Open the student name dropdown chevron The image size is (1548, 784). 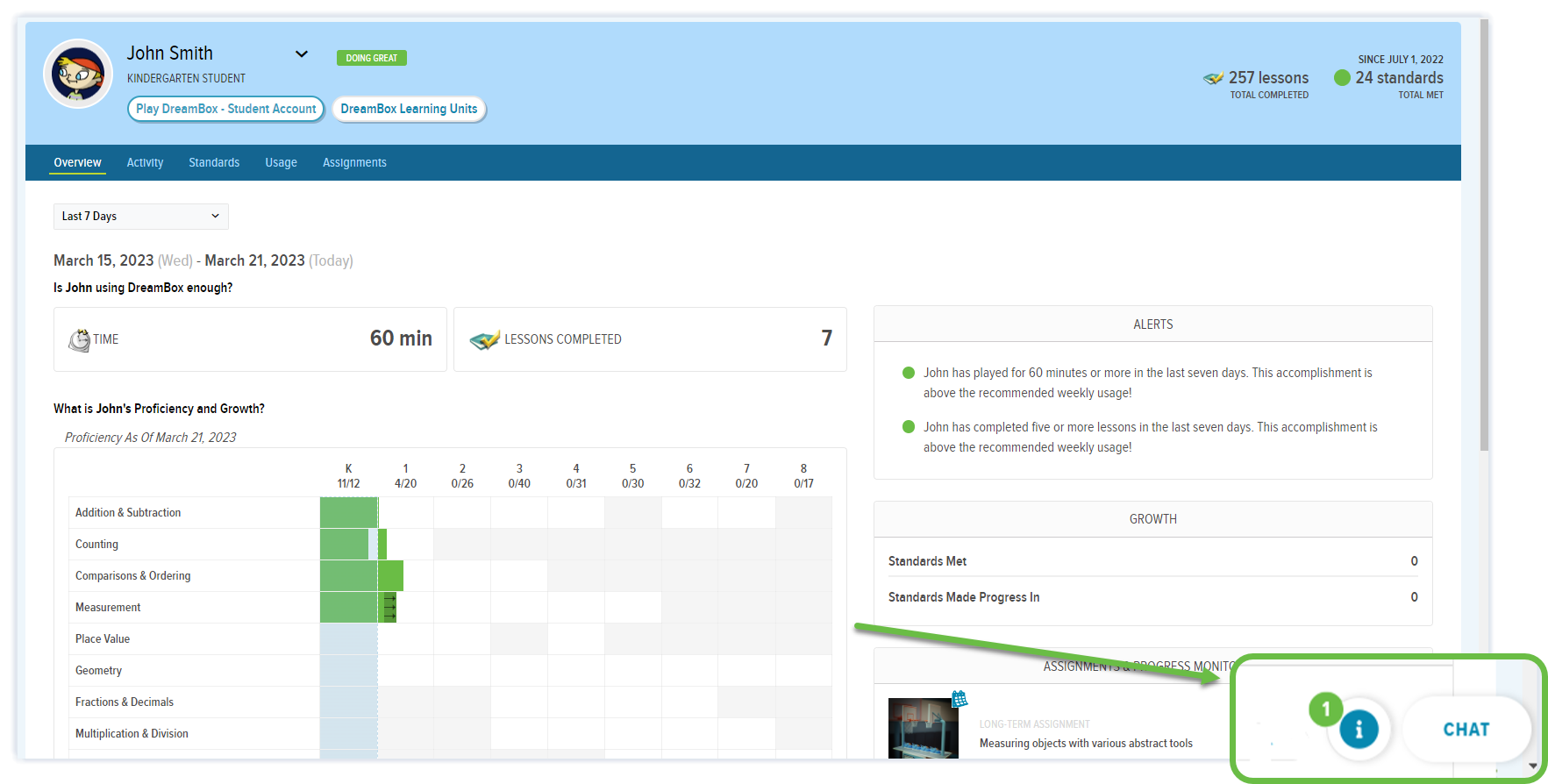[302, 53]
